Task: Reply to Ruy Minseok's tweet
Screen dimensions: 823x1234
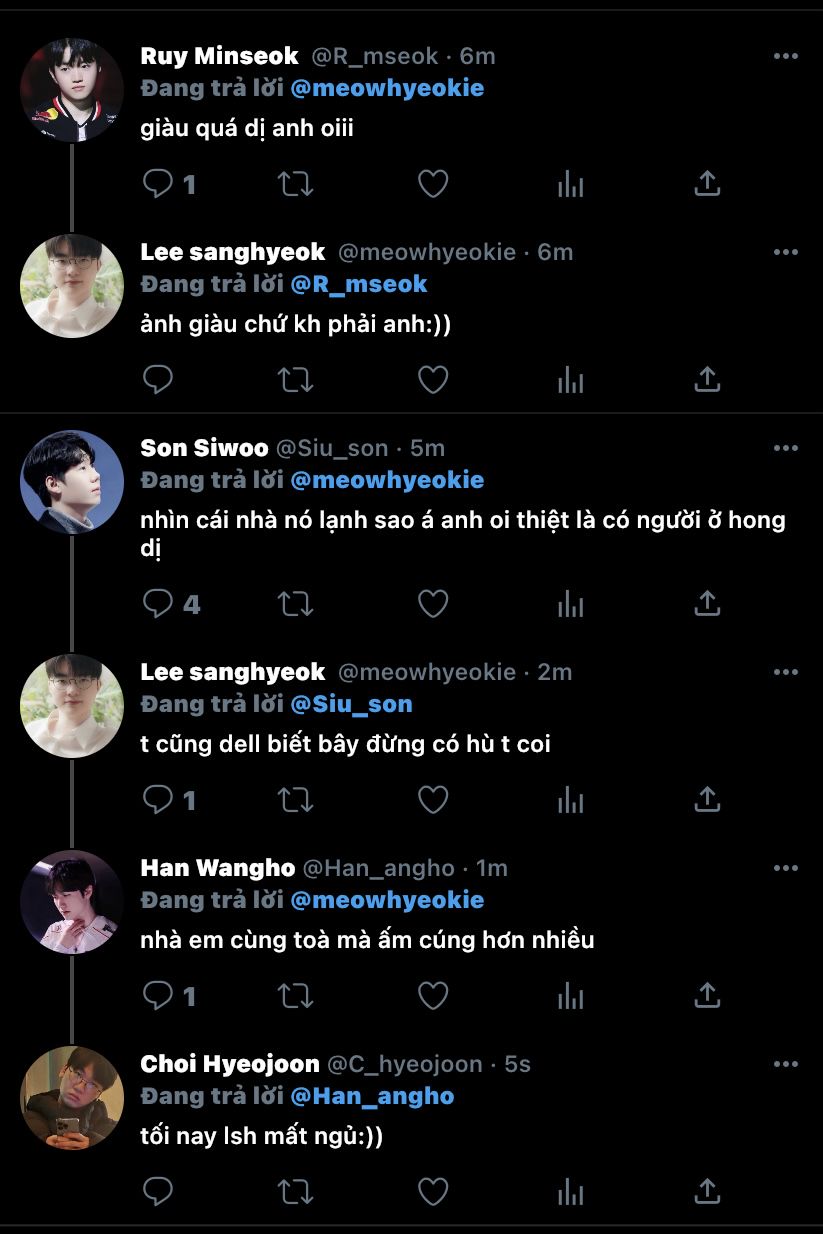Action: click(158, 184)
